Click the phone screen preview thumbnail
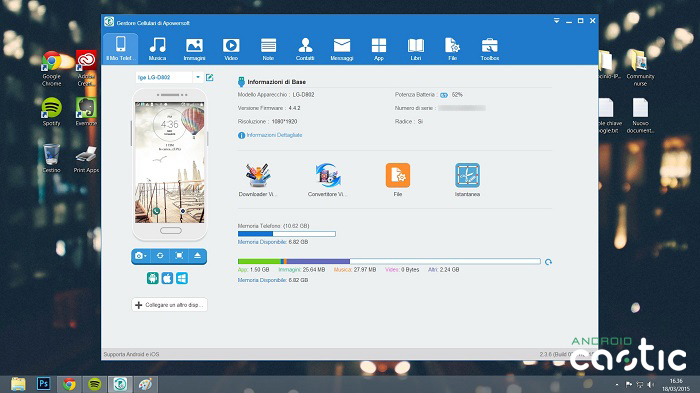 coord(170,162)
